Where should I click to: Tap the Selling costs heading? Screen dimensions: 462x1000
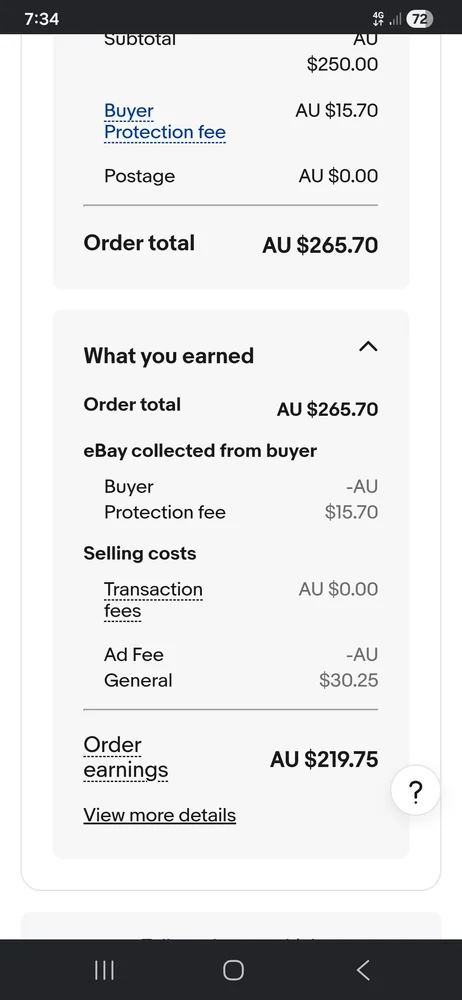(x=140, y=553)
